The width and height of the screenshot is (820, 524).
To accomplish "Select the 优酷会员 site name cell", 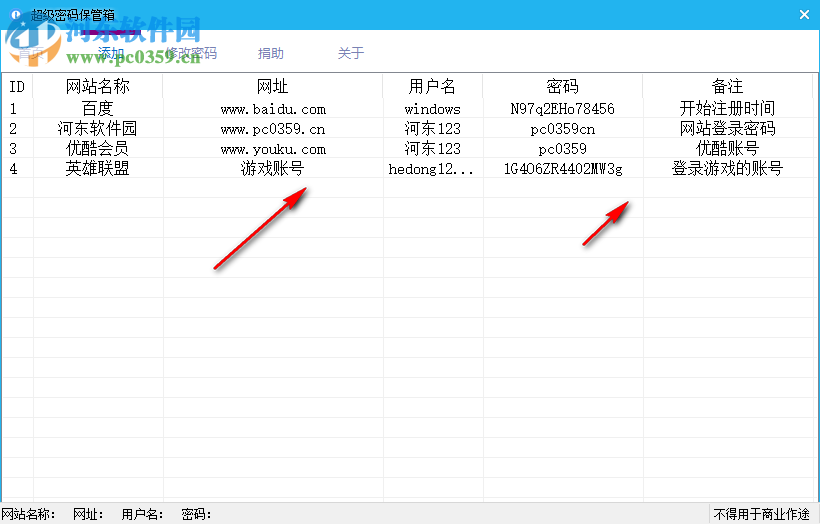I will point(98,149).
